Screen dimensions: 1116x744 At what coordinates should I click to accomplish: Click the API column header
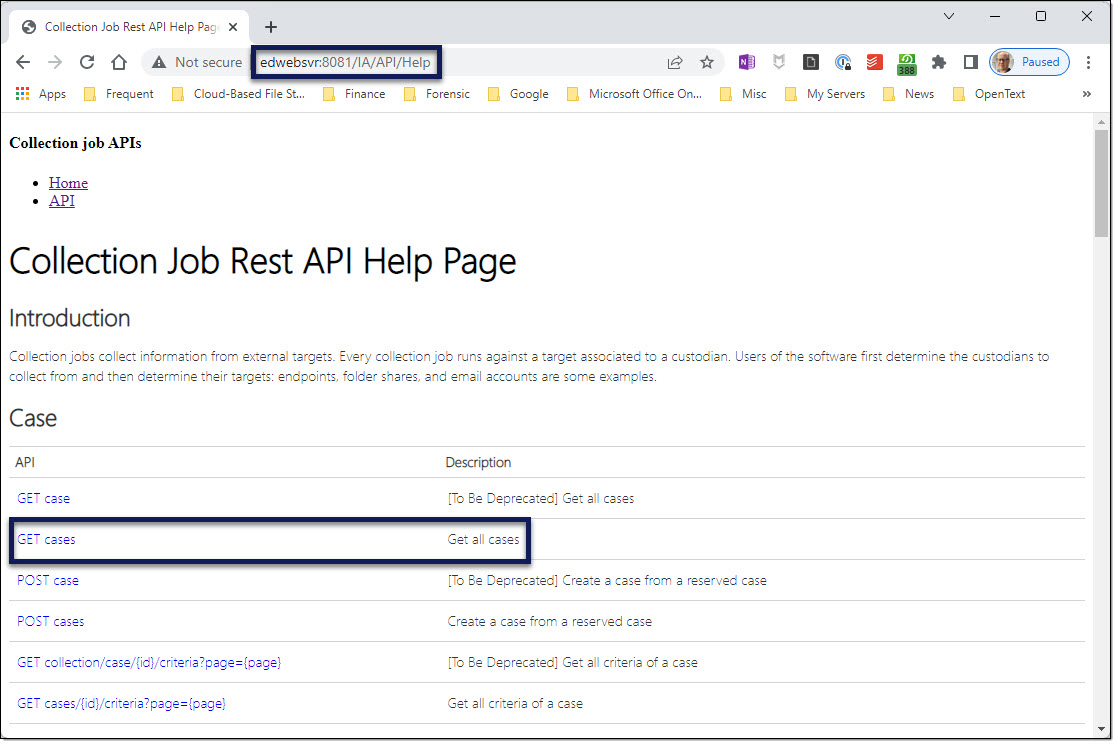tap(25, 463)
